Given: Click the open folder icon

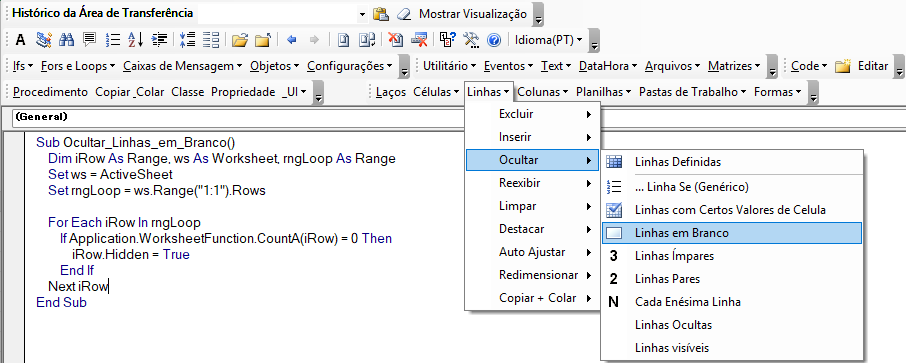Looking at the screenshot, I should coord(240,40).
